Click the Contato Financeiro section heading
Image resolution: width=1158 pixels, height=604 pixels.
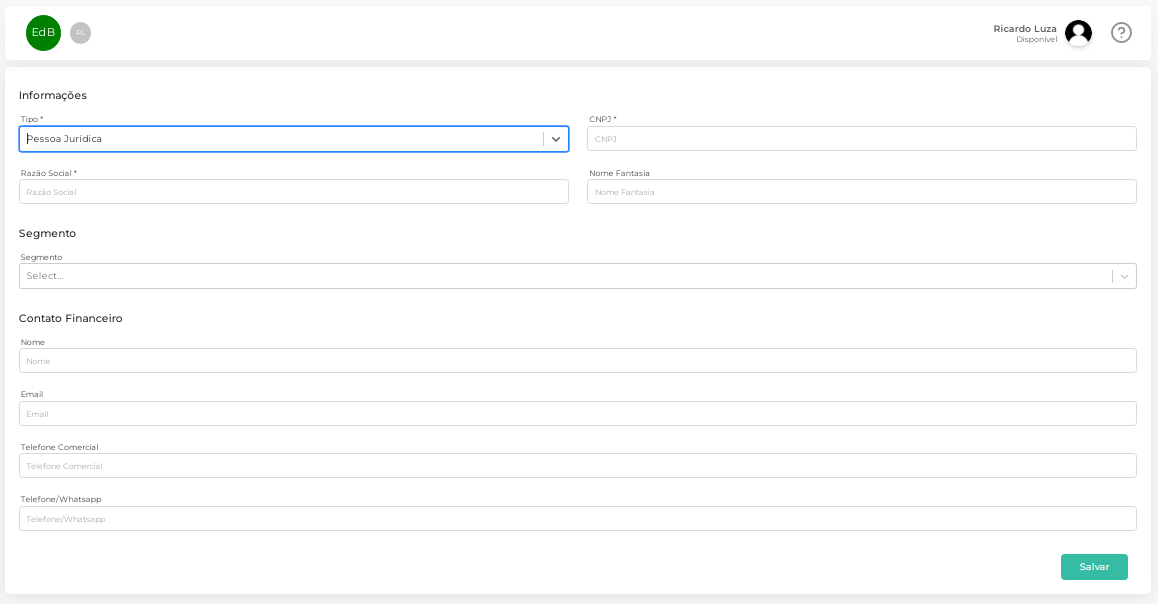(x=71, y=318)
